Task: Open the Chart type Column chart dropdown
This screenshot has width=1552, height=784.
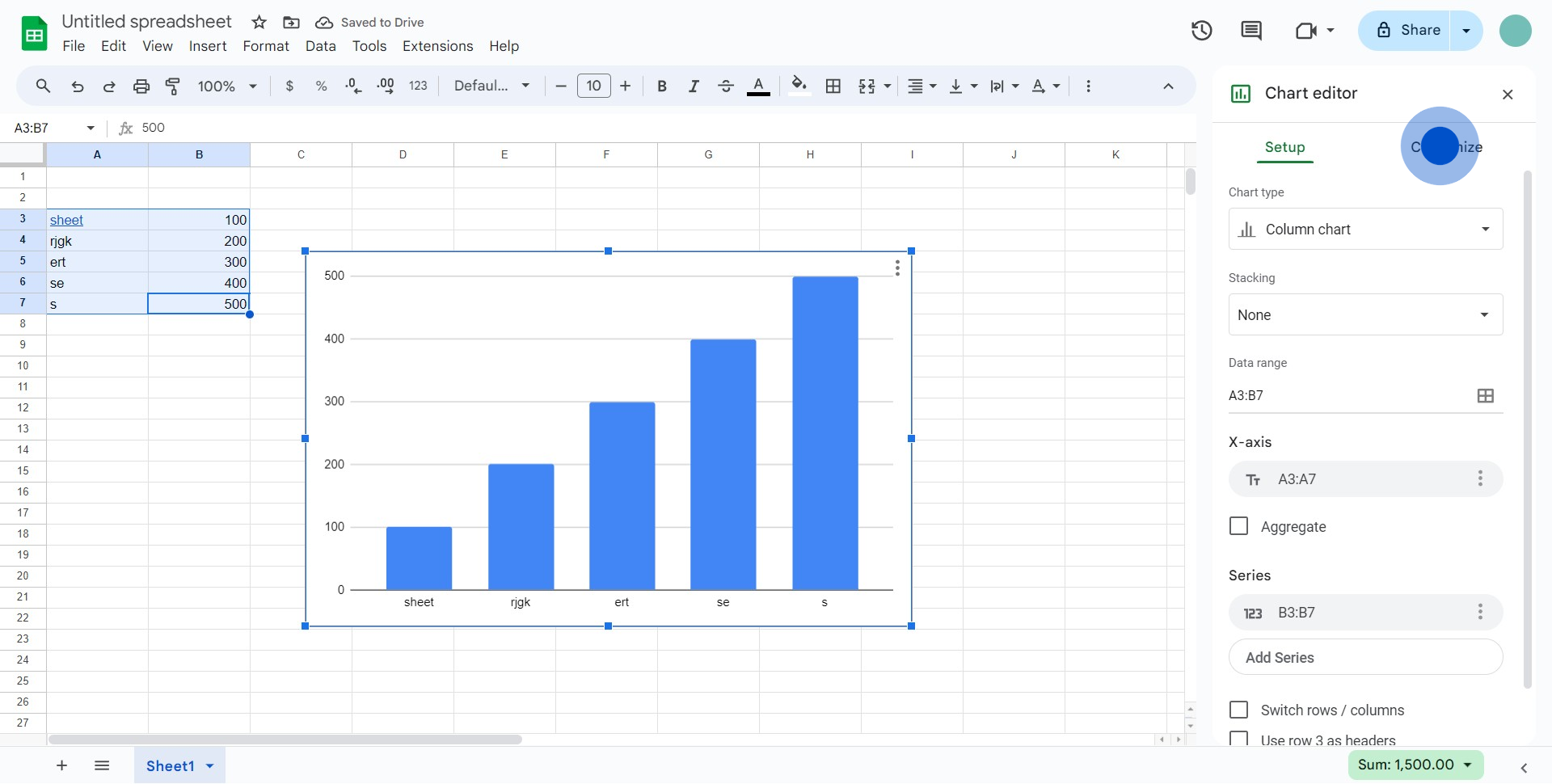Action: point(1365,229)
